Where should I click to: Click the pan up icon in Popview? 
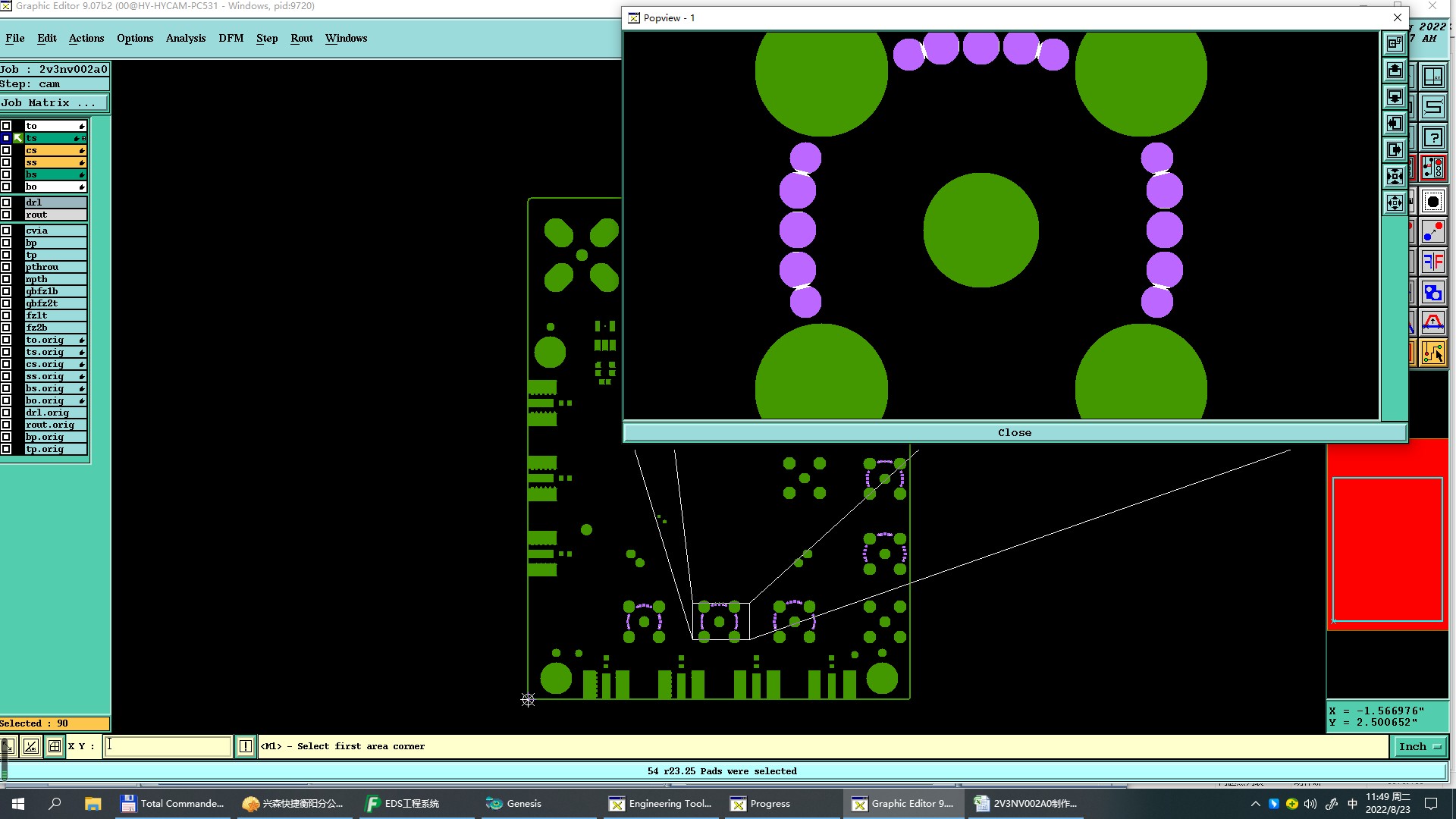point(1395,71)
